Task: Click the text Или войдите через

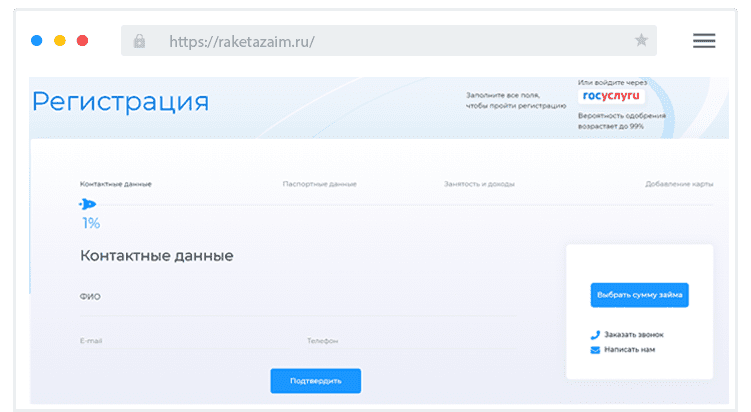Action: [x=612, y=82]
